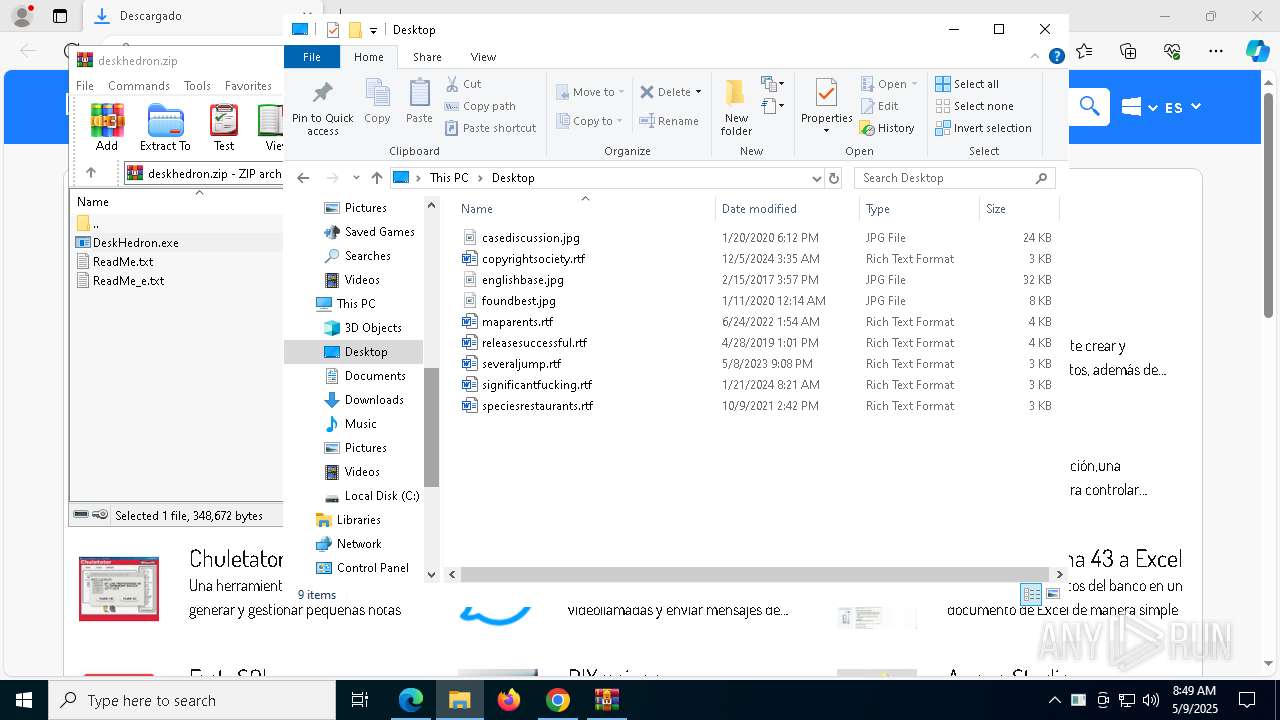Open the Delete dropdown arrow
The height and width of the screenshot is (720, 1280).
(x=698, y=92)
